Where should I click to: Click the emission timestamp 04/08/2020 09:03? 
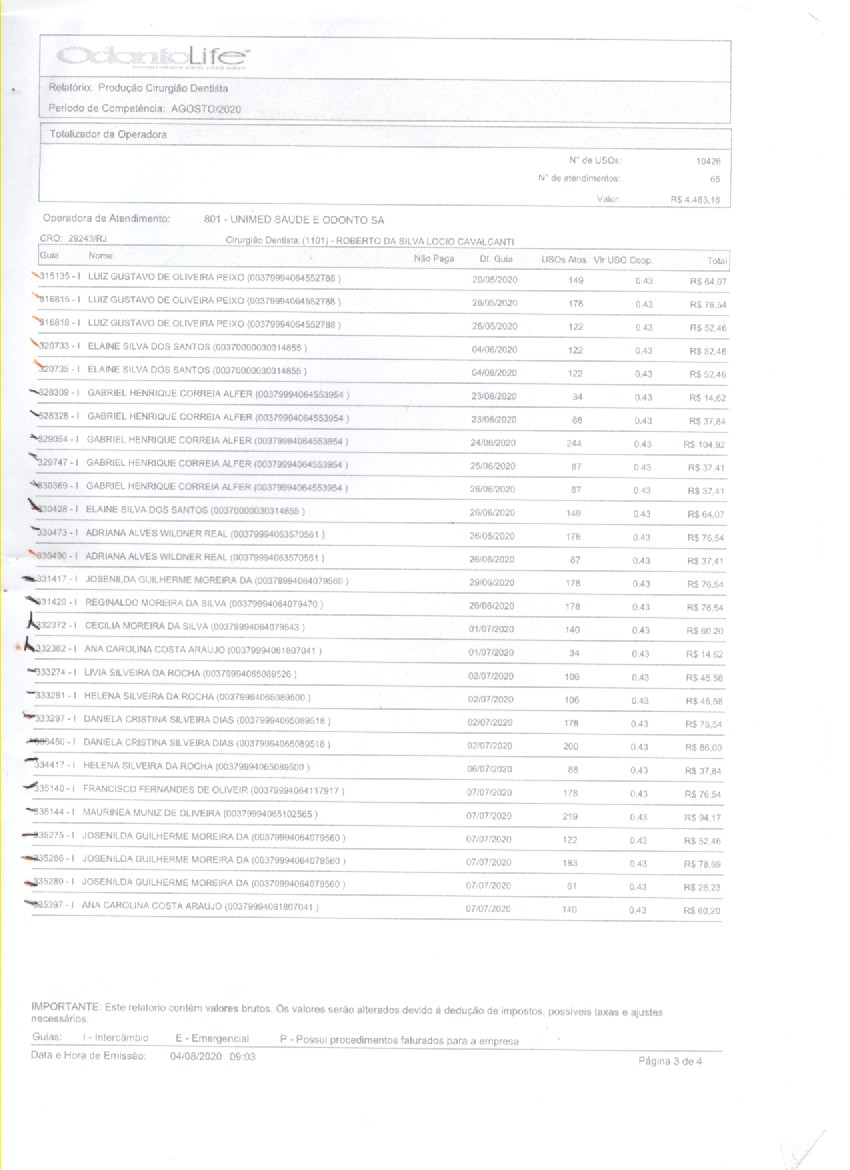(x=213, y=1057)
